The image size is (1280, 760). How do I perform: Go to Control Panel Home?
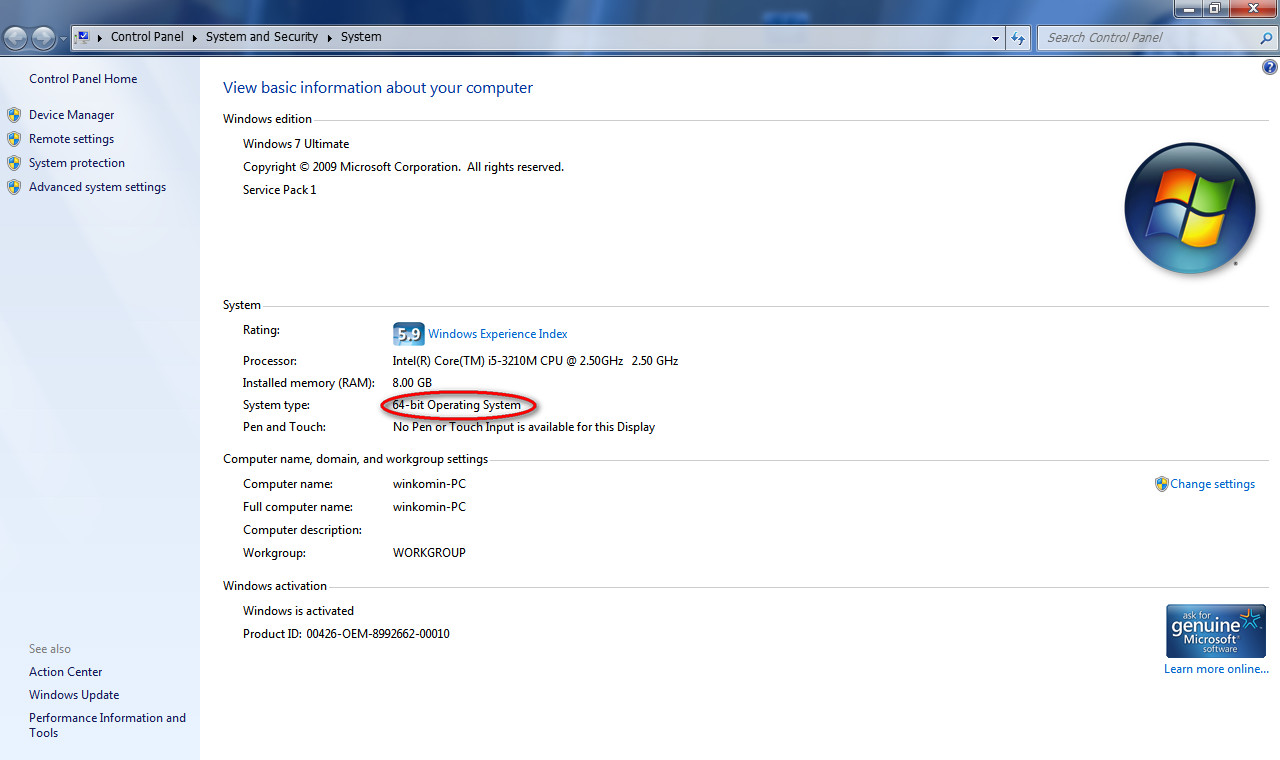click(83, 79)
